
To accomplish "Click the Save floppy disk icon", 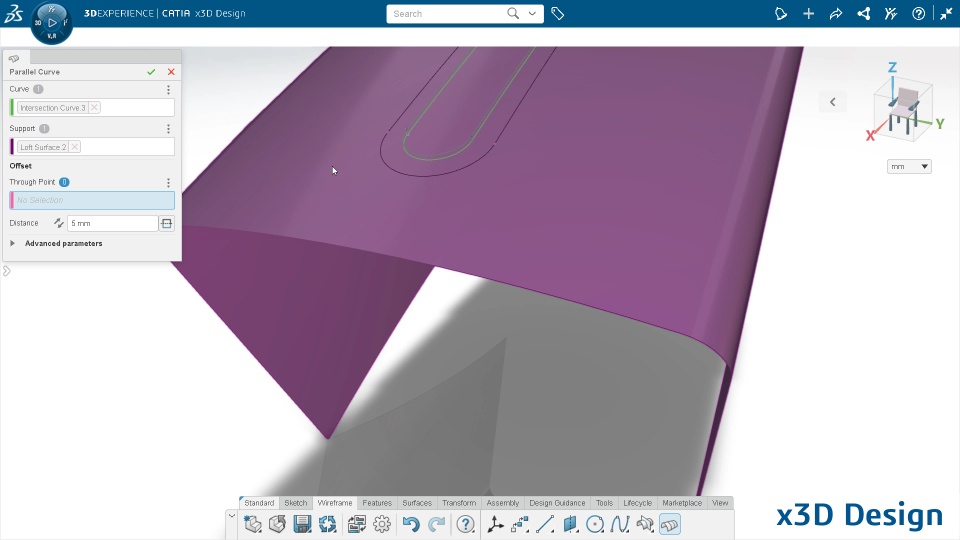I will tap(302, 524).
